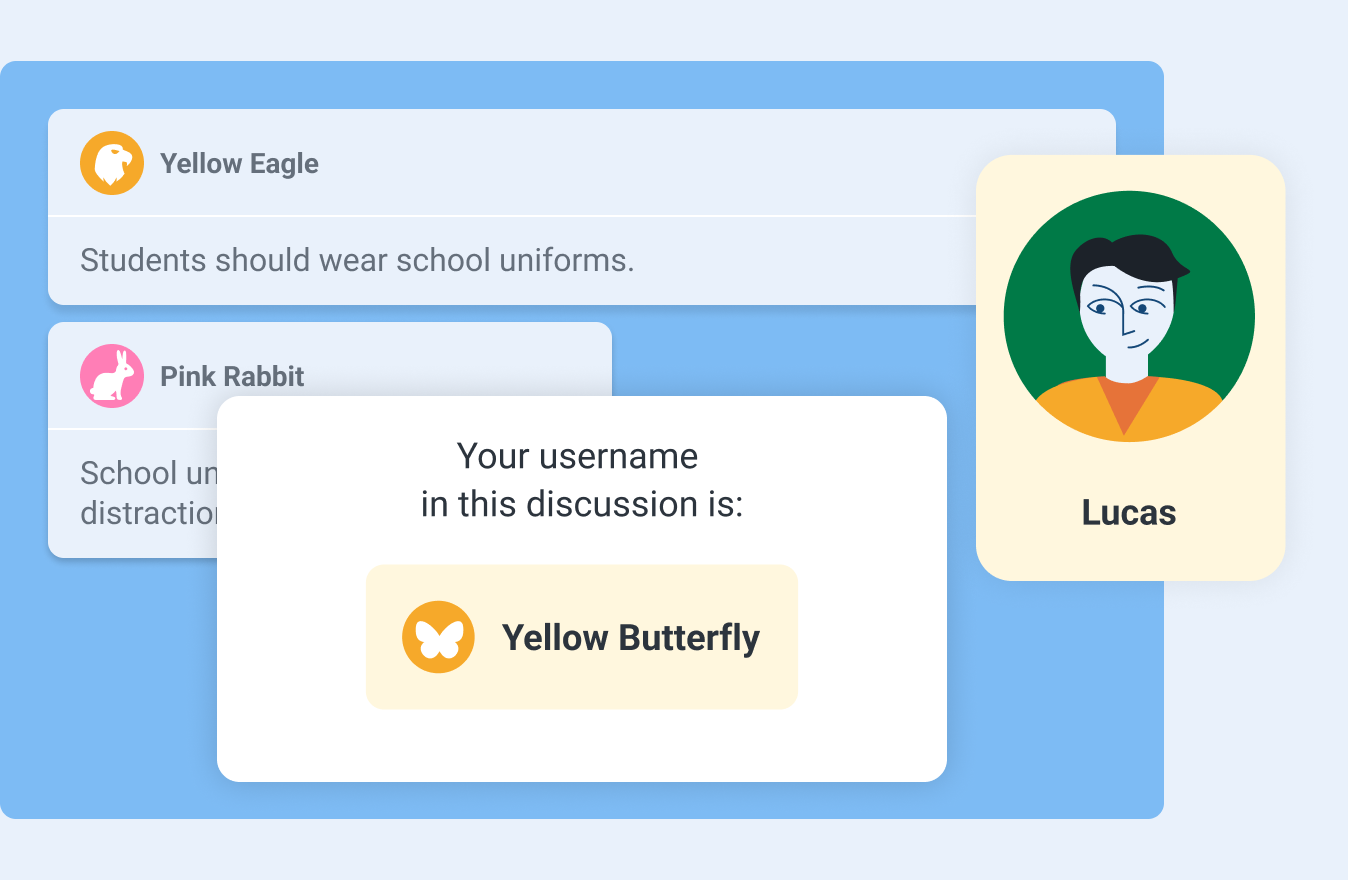Click the Pink Rabbit avatar icon
The height and width of the screenshot is (880, 1348).
(112, 376)
